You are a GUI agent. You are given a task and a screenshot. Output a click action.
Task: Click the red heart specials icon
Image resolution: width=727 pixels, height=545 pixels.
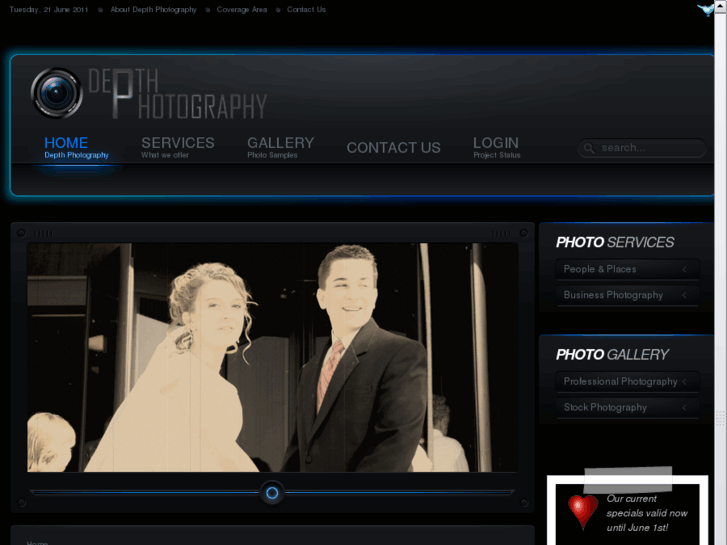tap(583, 512)
